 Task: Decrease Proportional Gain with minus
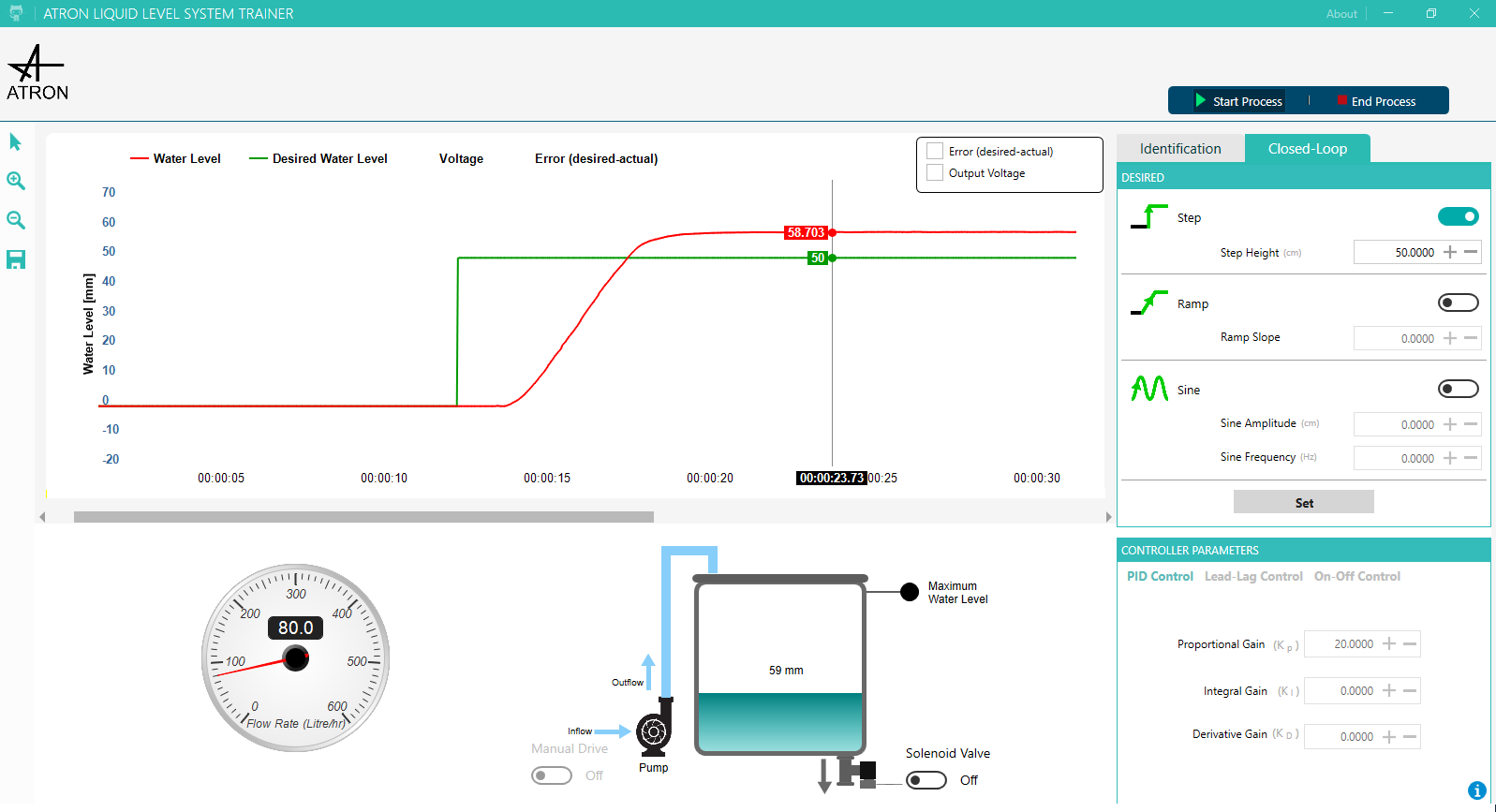tap(1410, 643)
